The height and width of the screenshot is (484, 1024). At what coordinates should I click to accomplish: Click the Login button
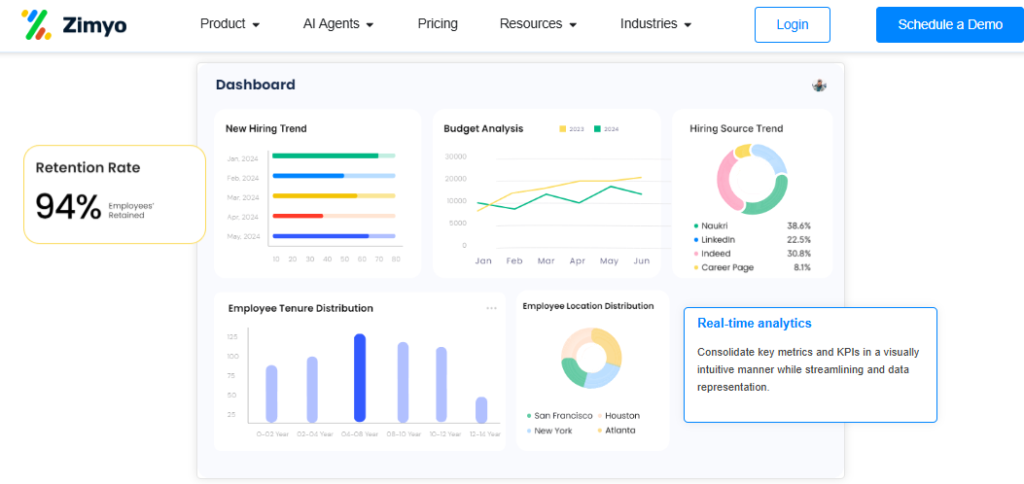[x=792, y=25]
